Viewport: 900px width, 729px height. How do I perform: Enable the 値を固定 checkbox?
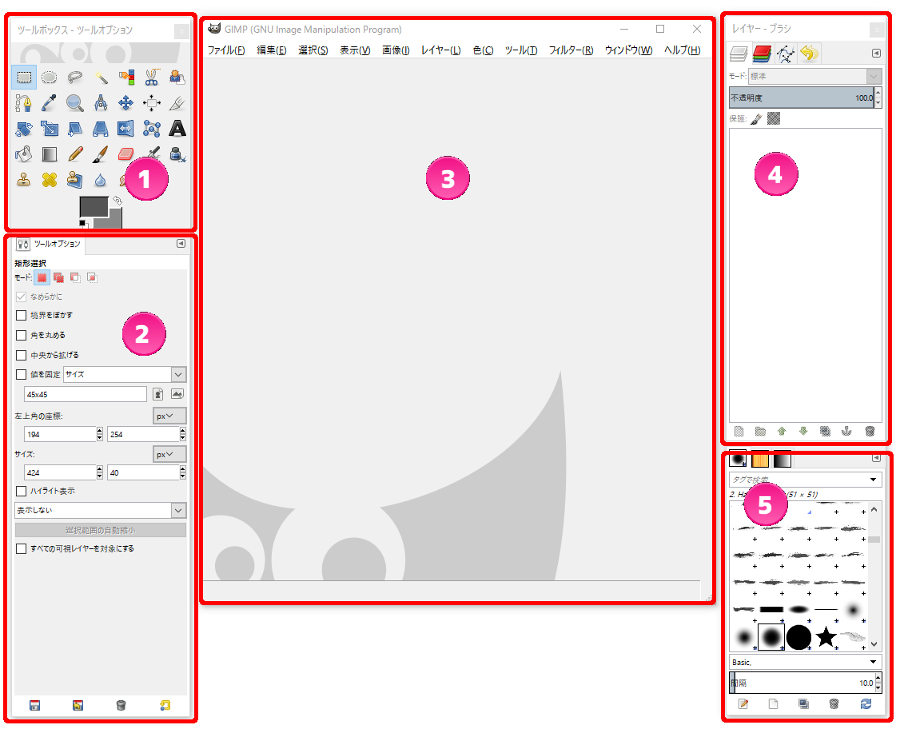21,374
